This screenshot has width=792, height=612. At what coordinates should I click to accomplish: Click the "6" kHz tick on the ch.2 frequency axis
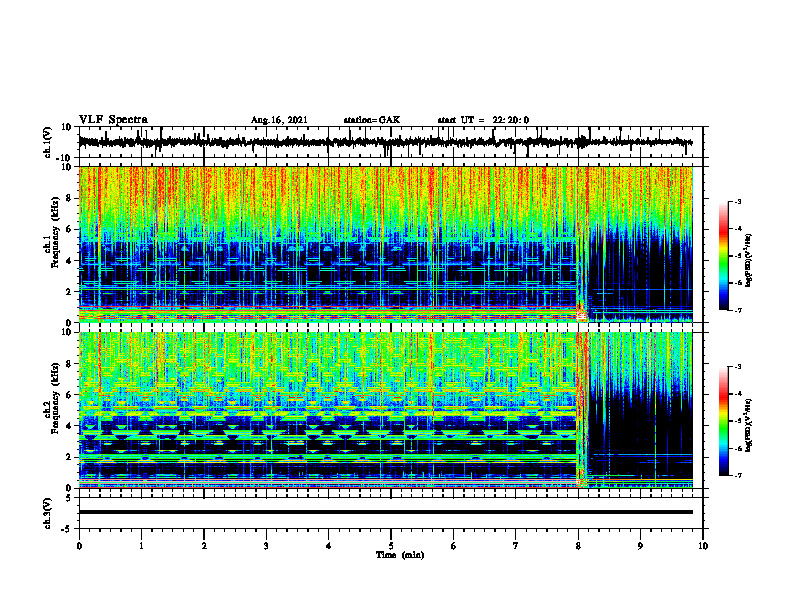70,395
